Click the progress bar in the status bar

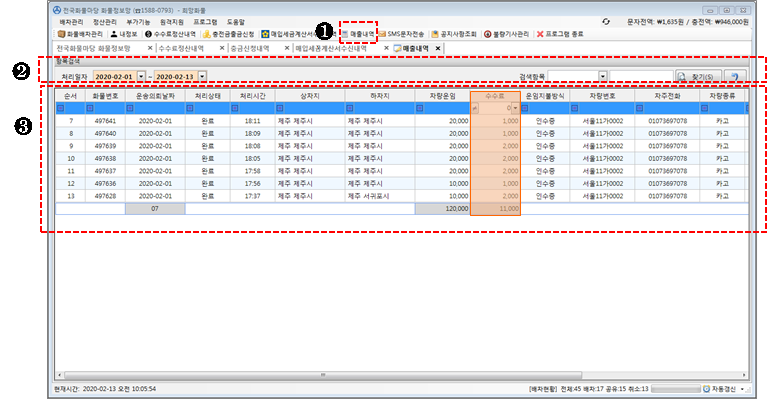point(676,389)
